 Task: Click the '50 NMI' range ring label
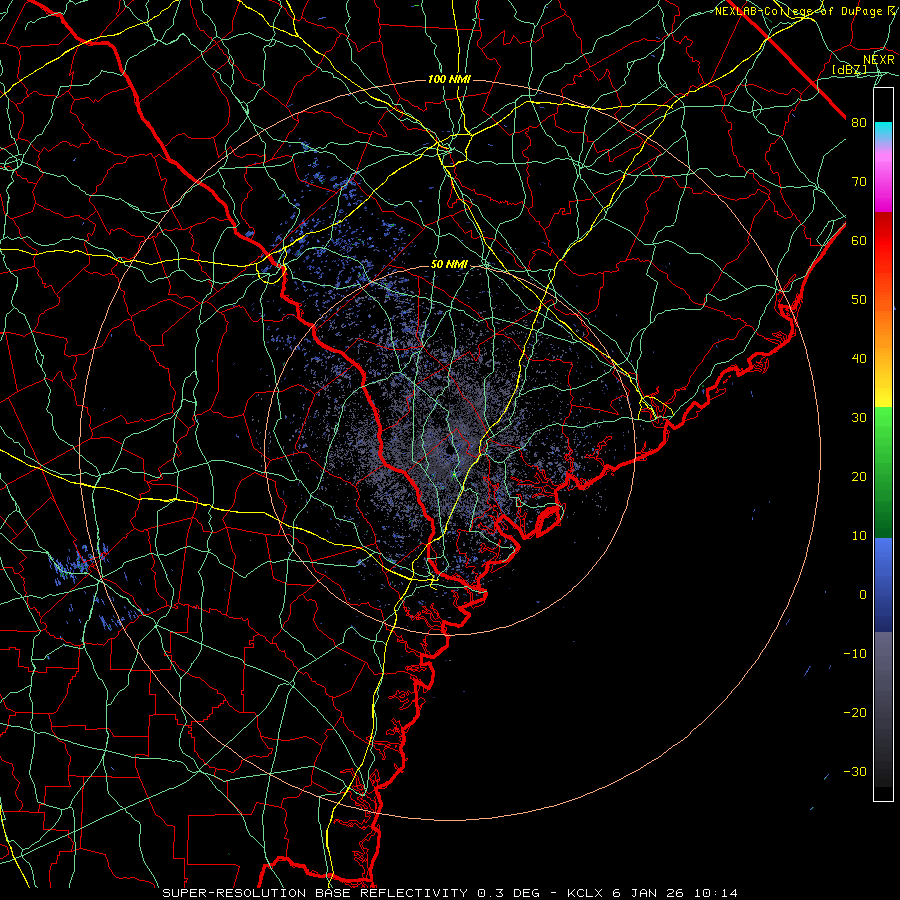tap(449, 265)
